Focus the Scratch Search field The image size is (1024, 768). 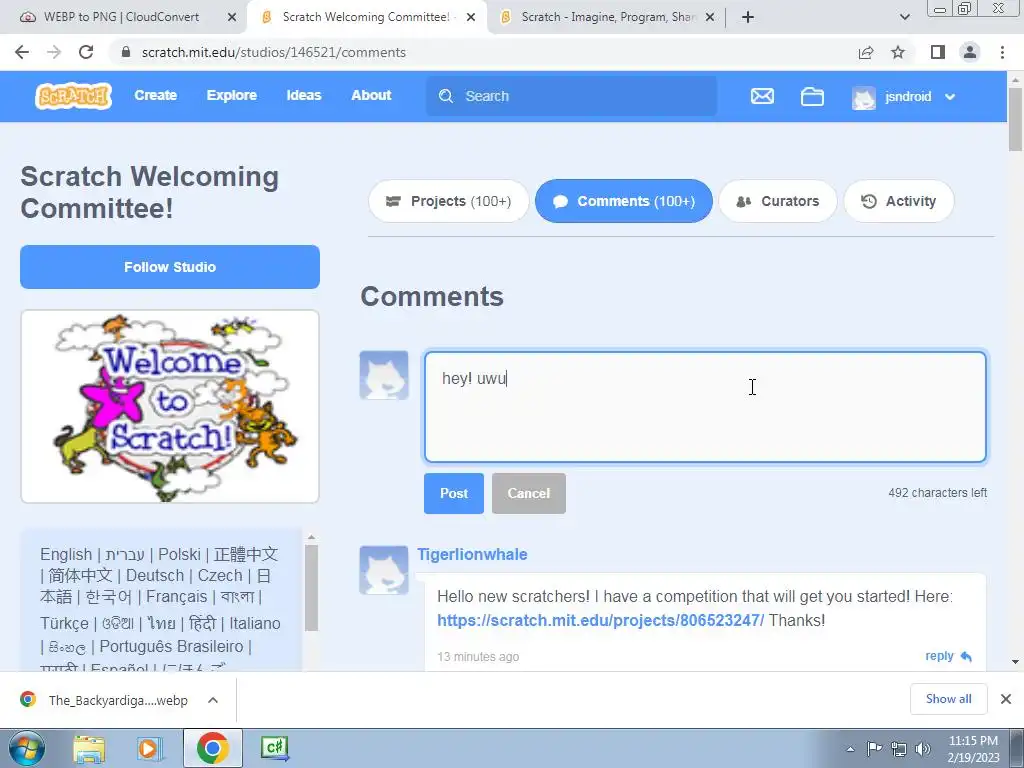click(x=571, y=96)
